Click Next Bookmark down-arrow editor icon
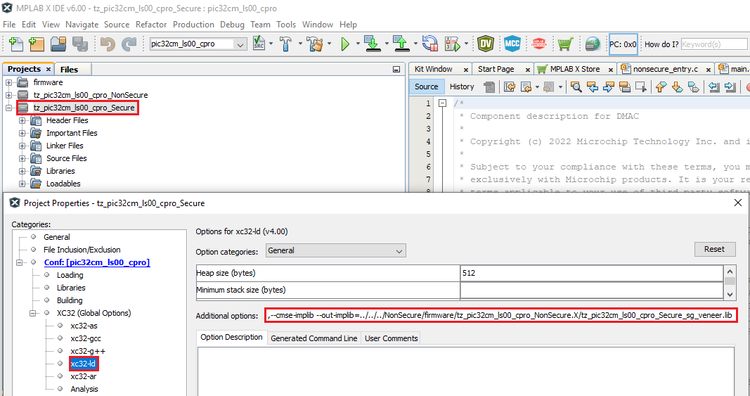The image size is (750, 396). (x=677, y=87)
